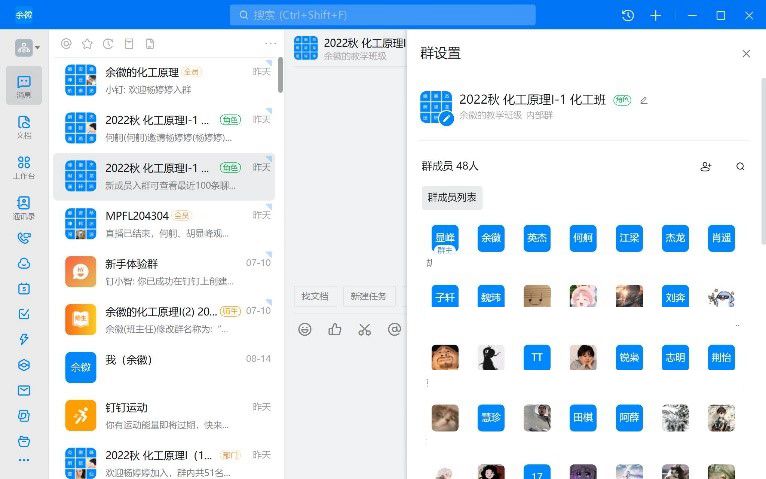Click the 新建任务 button
Viewport: 766px width, 479px height.
point(369,296)
